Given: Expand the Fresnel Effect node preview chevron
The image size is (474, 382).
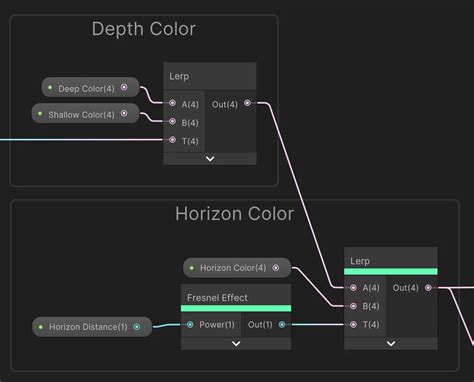Looking at the screenshot, I should coord(236,343).
